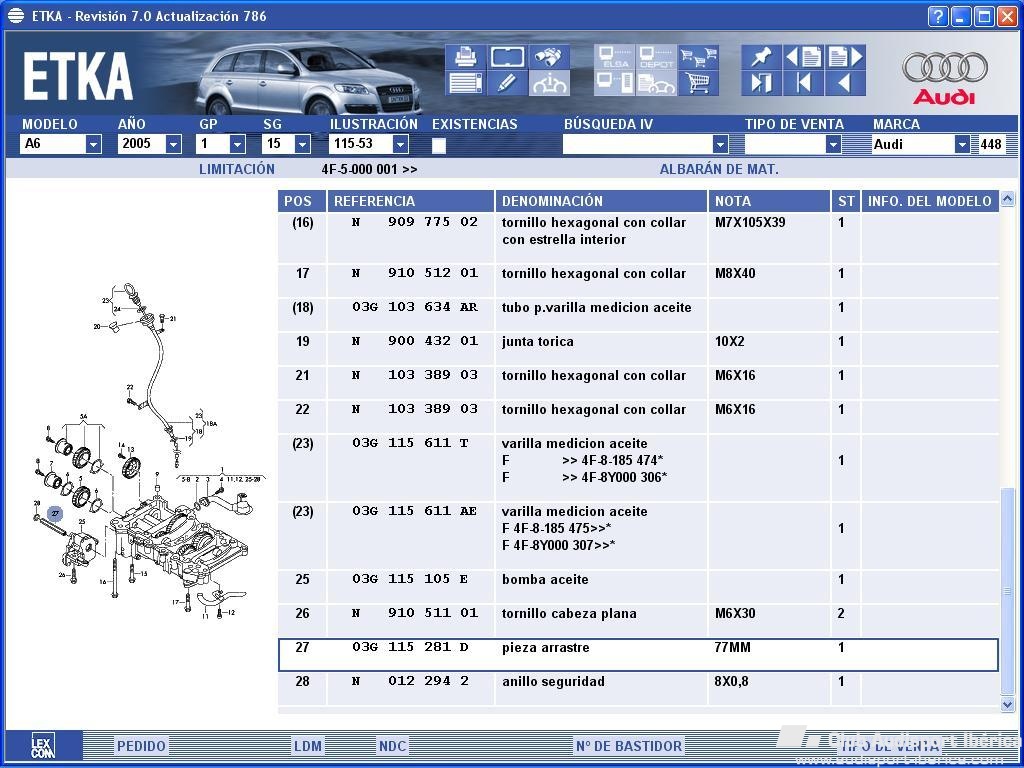Click the document with car icon
Image resolution: width=1024 pixels, height=768 pixels.
pos(656,83)
